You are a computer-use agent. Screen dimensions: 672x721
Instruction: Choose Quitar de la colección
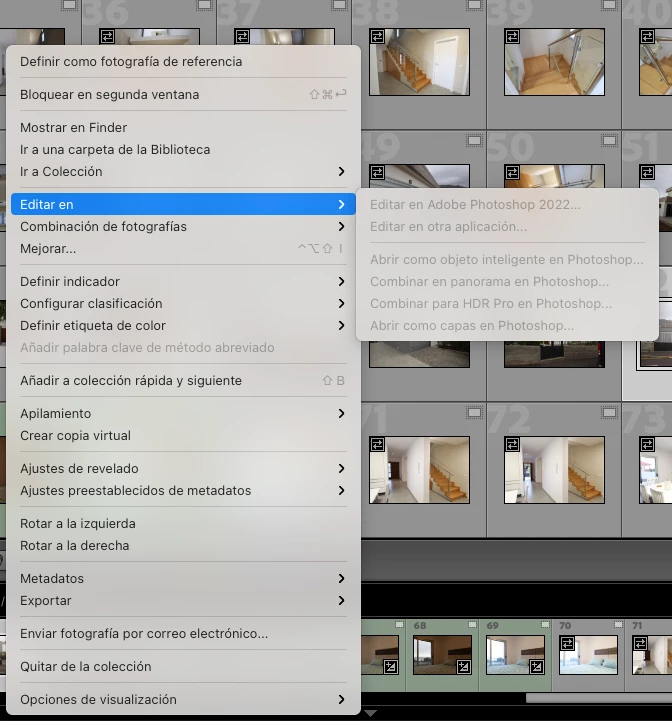(x=183, y=667)
